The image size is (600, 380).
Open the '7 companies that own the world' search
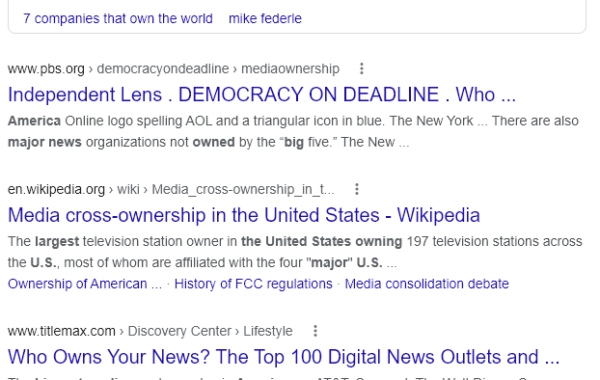118,18
